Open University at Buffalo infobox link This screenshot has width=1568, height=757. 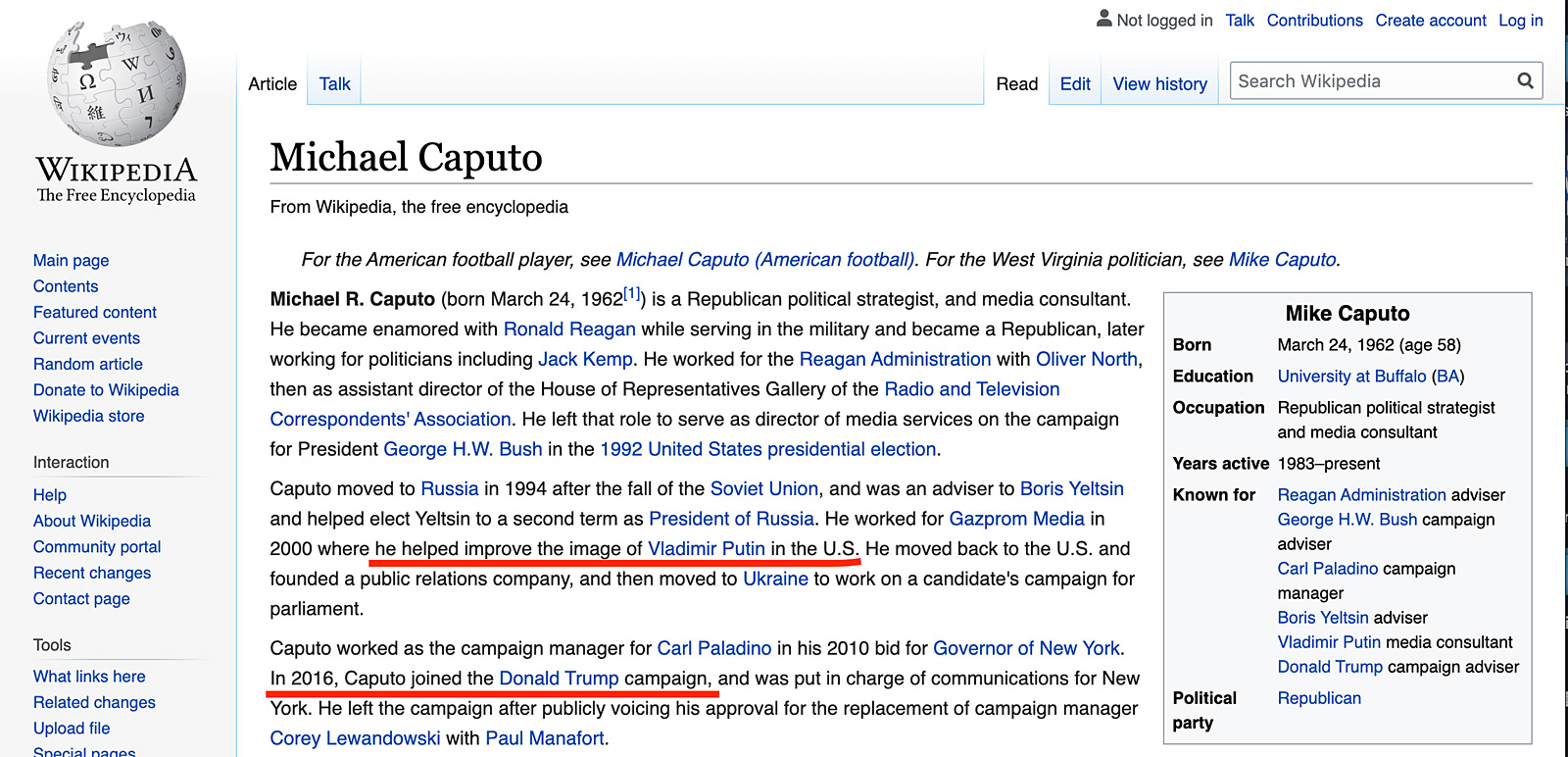(1351, 377)
